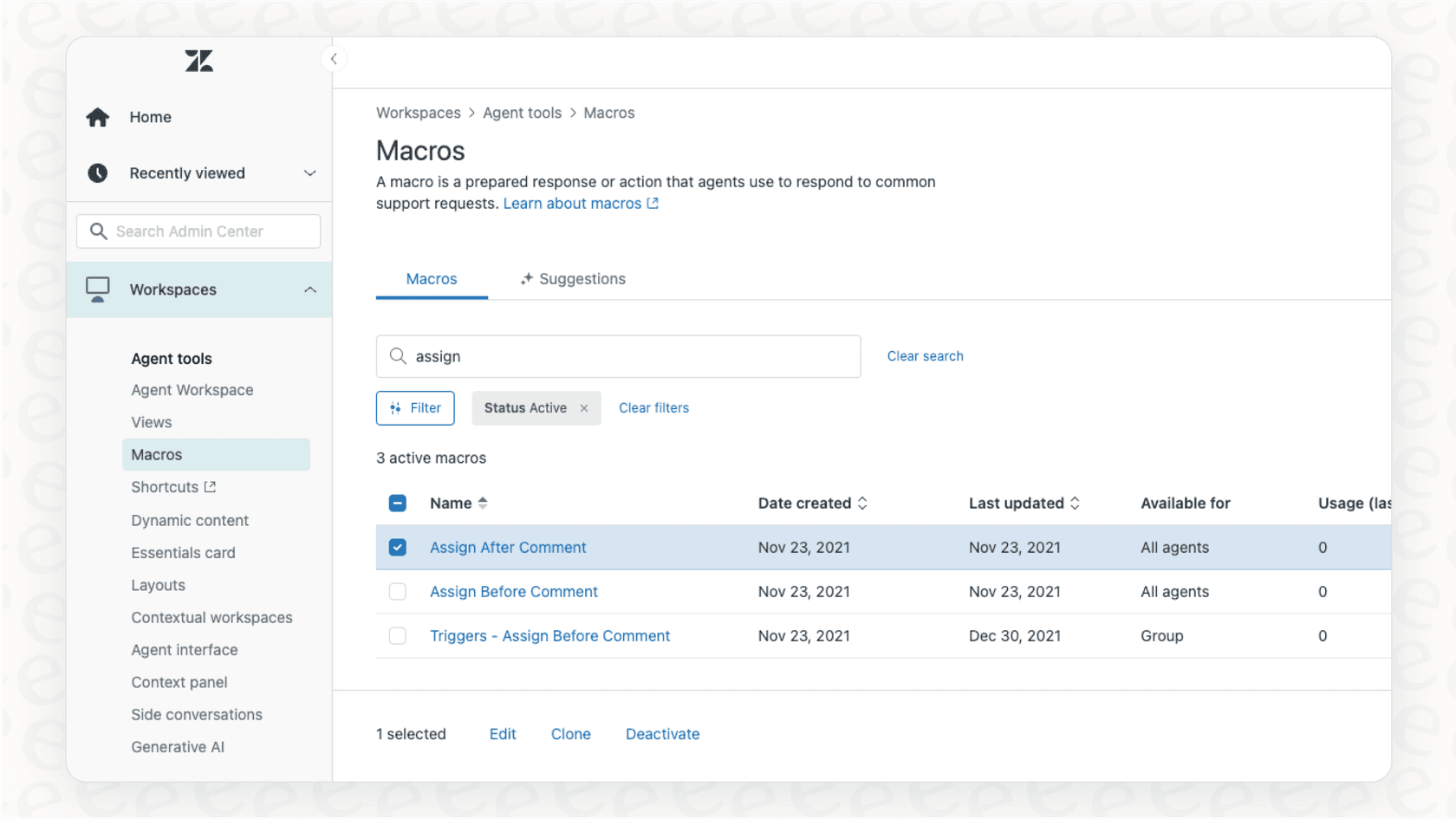Open Shortcuts via its external link icon
The height and width of the screenshot is (819, 1456).
pyautogui.click(x=210, y=486)
